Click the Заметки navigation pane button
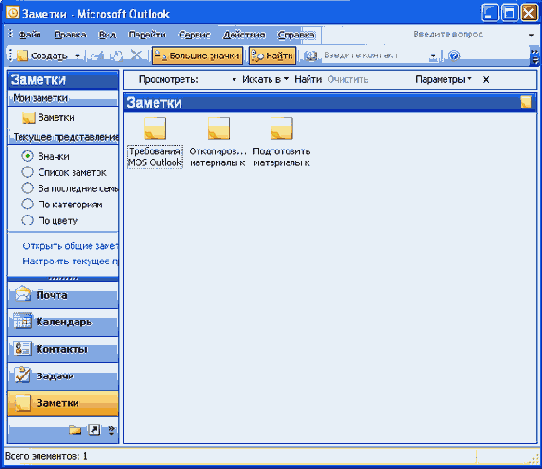Screen dimensions: 542x469 (63, 403)
